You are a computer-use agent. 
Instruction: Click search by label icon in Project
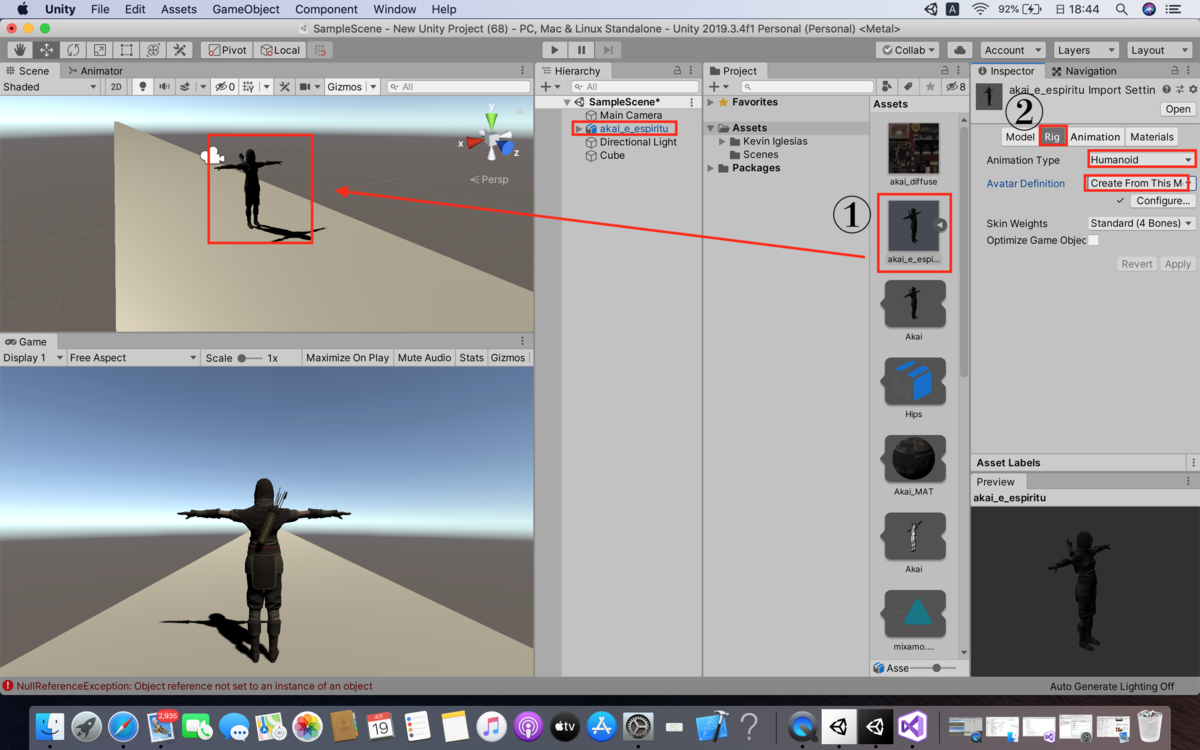point(908,87)
